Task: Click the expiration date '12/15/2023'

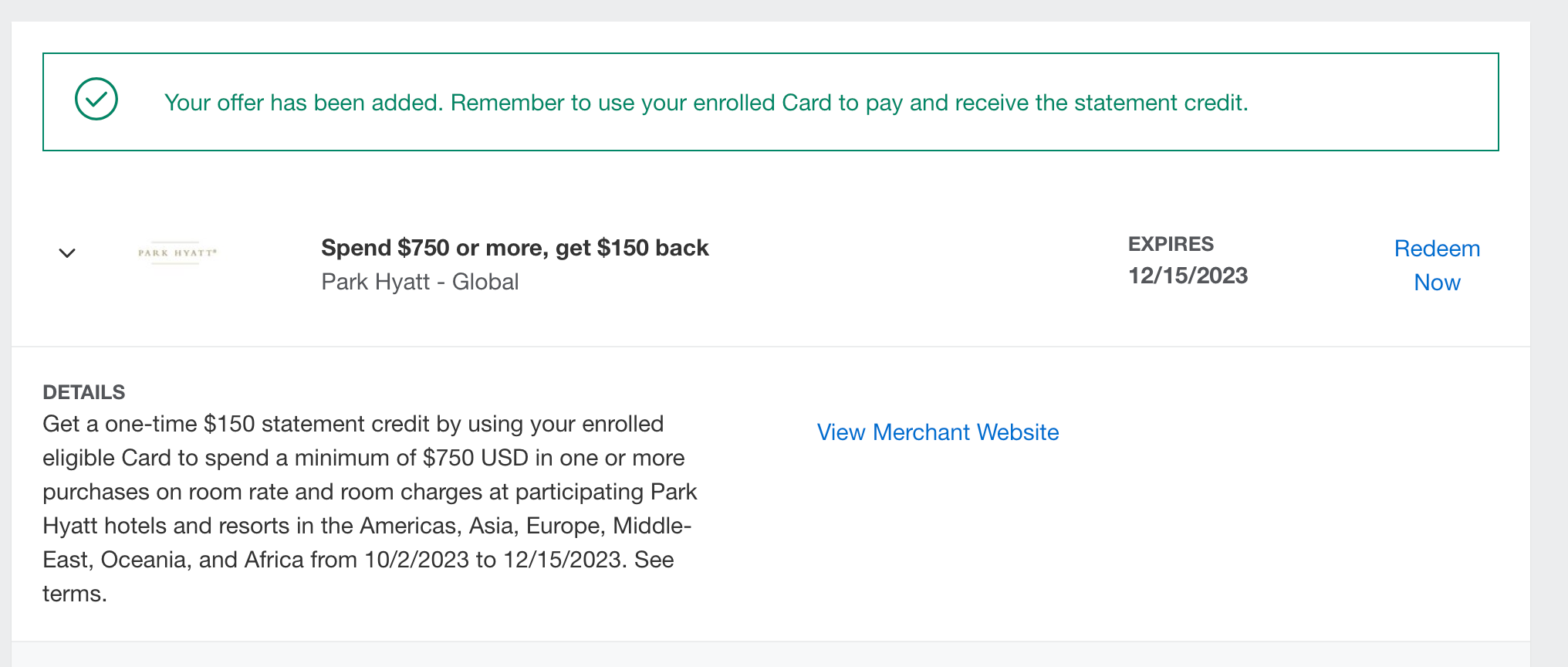Action: click(x=1188, y=276)
